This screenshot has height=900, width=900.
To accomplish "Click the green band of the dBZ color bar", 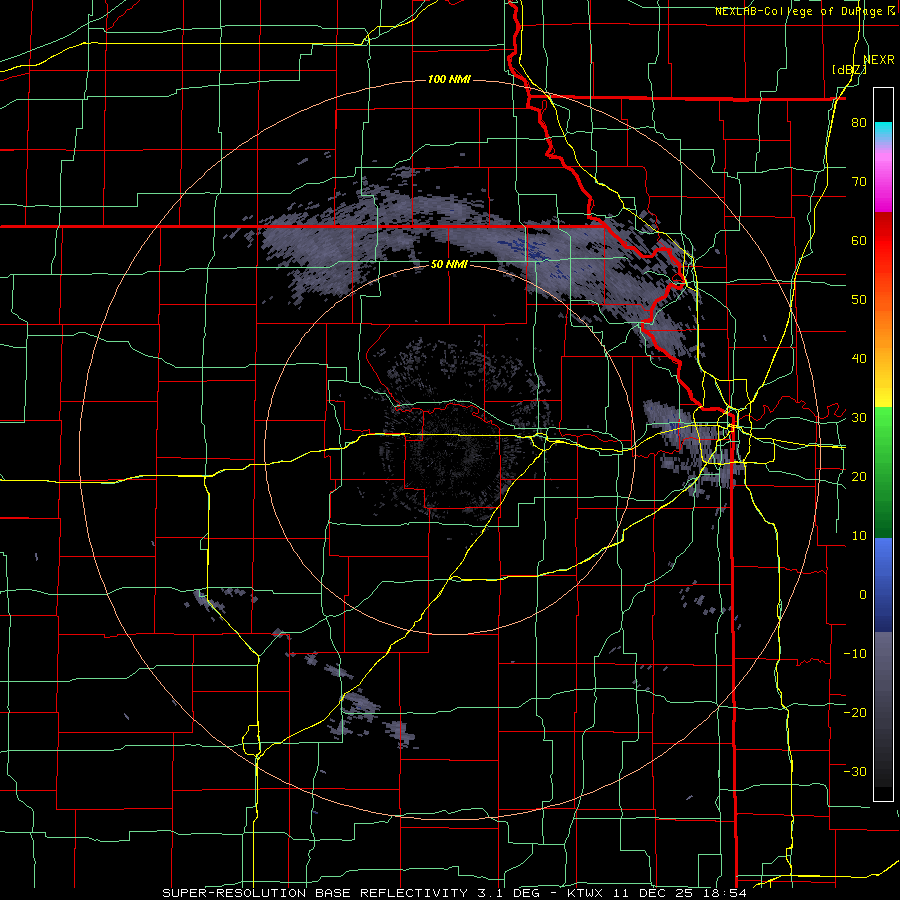I will [x=883, y=472].
